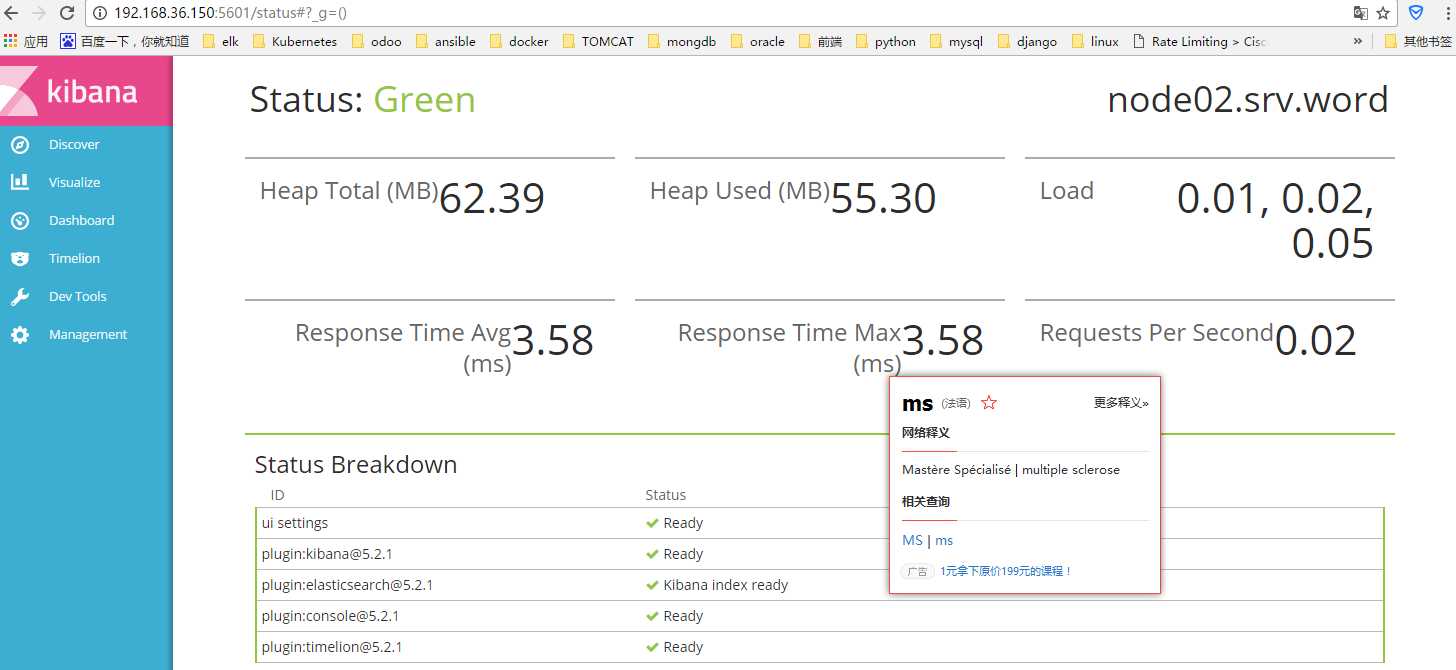Image resolution: width=1456 pixels, height=670 pixels.
Task: Click the Kibana index ready status
Action: point(725,585)
